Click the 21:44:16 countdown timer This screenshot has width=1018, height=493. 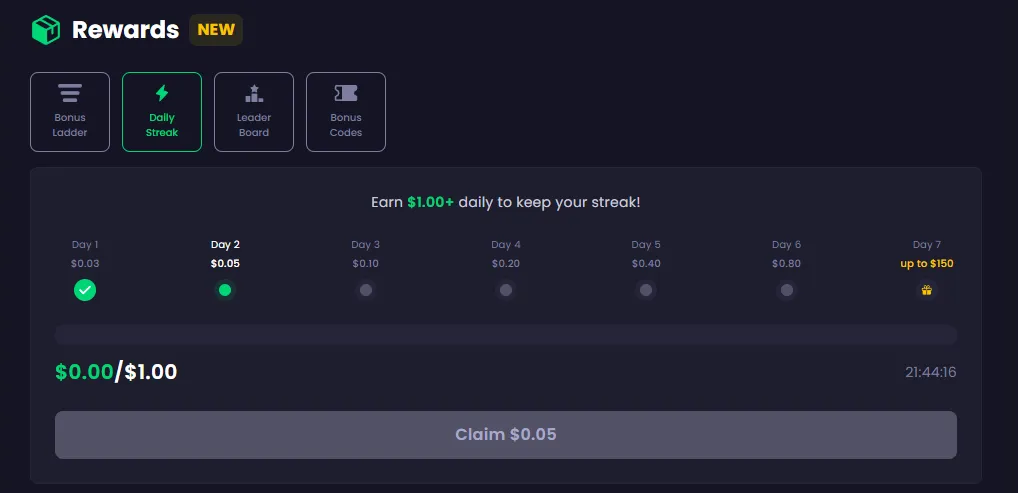point(930,372)
